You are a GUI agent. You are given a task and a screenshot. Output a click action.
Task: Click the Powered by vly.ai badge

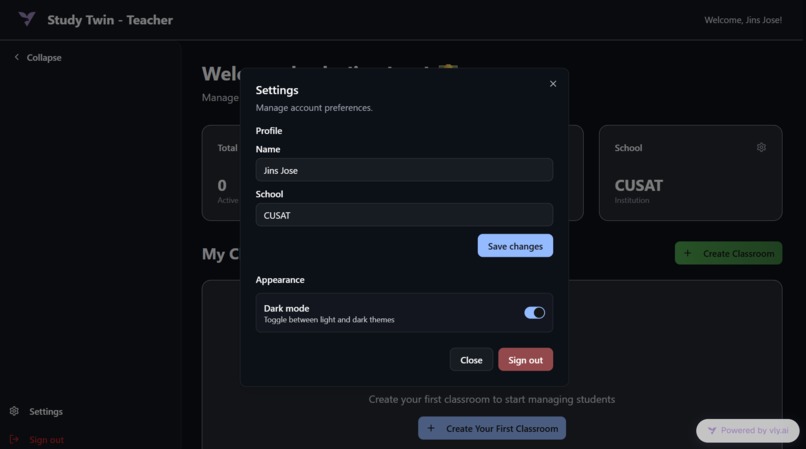(748, 430)
